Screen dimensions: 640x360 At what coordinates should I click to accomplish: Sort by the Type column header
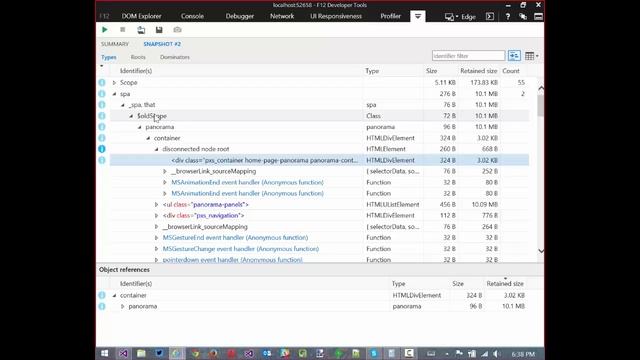[372, 71]
